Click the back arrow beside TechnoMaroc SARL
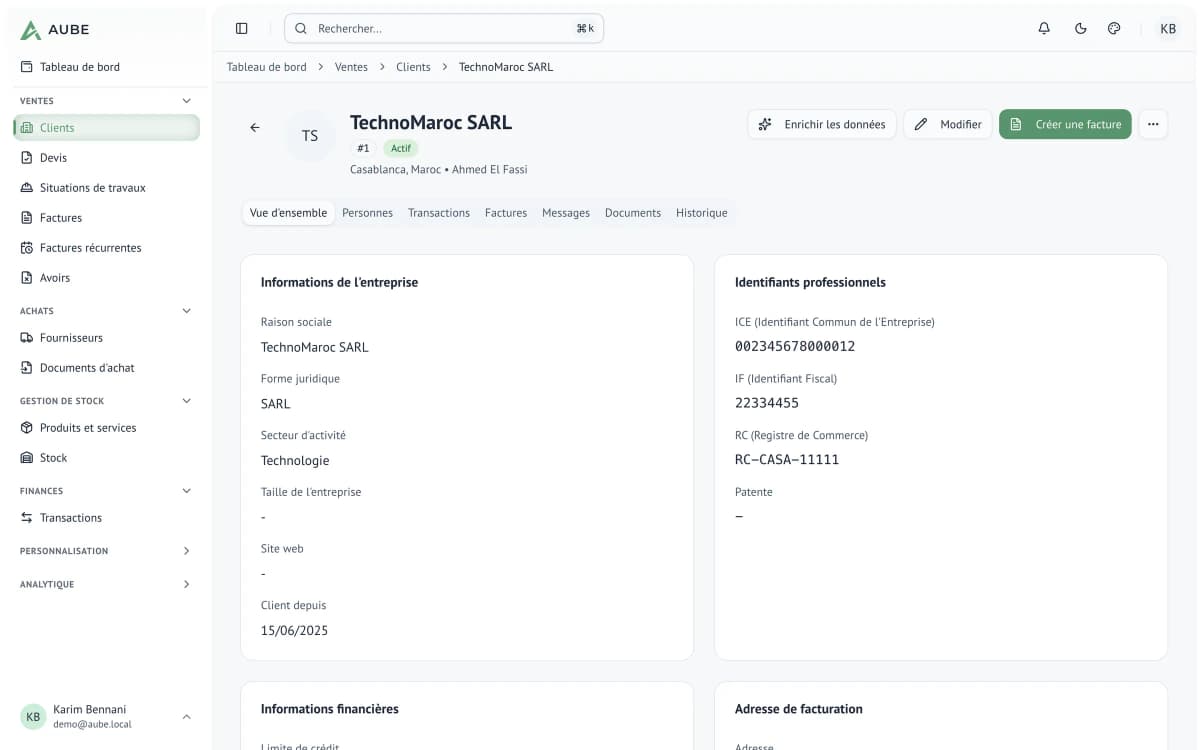The width and height of the screenshot is (1200, 750). 255,128
